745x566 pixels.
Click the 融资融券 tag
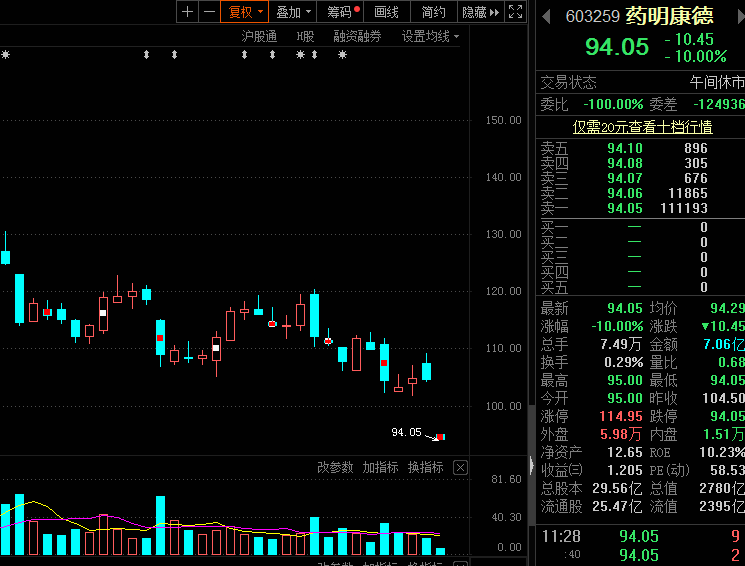coord(357,36)
